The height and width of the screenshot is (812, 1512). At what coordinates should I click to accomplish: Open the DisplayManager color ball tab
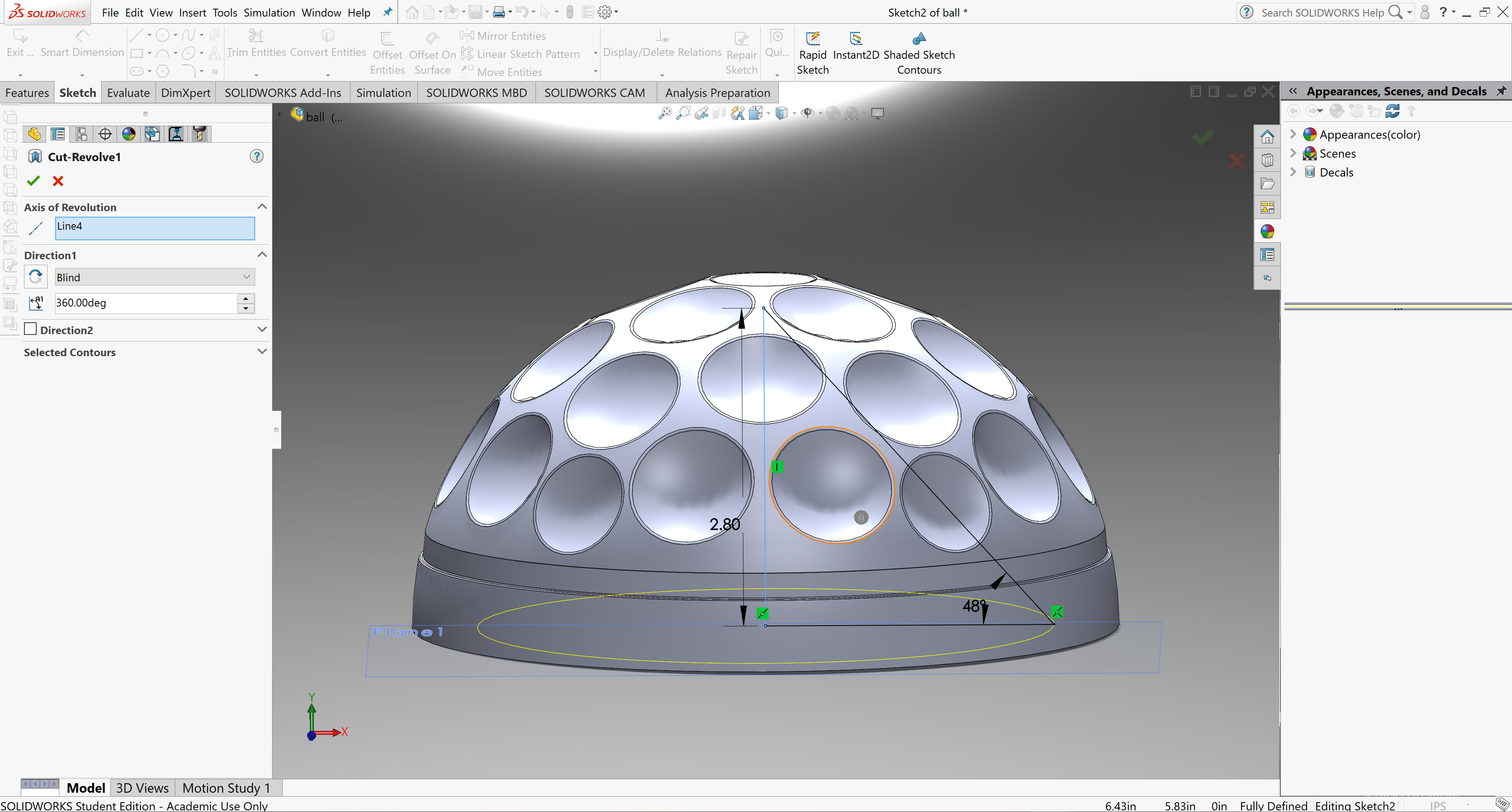tap(128, 134)
